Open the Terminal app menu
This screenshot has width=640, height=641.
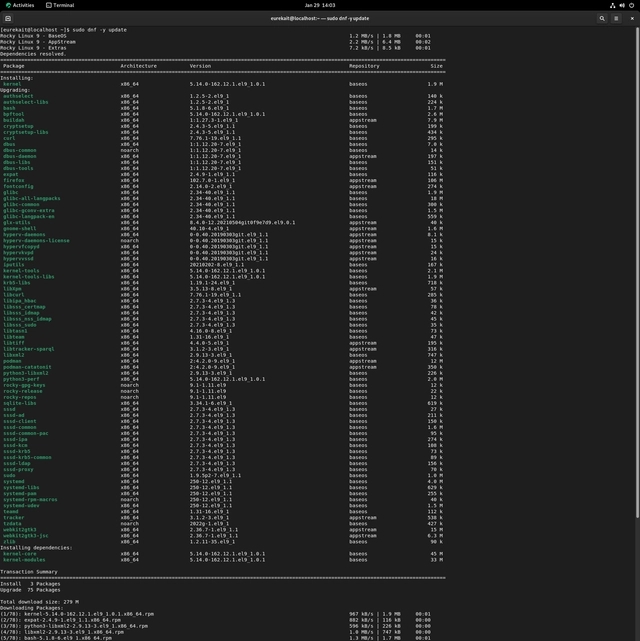60,5
